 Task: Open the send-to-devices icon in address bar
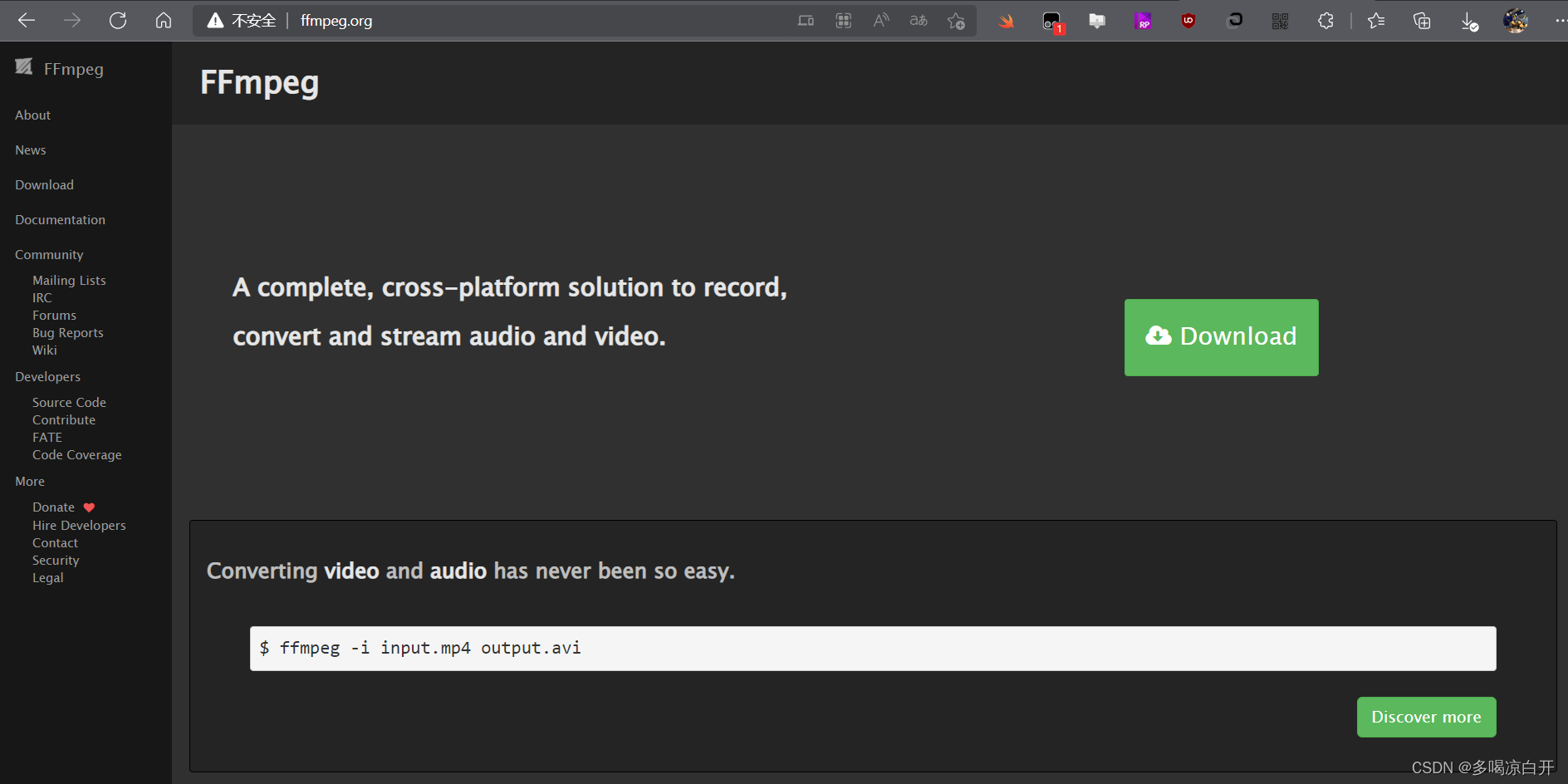806,21
